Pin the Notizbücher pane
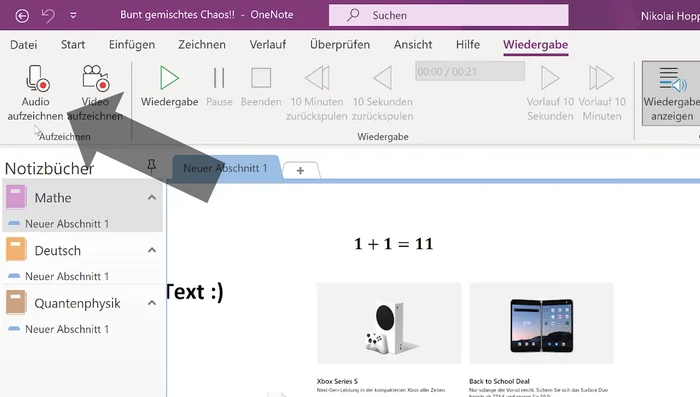700x397 pixels. (x=151, y=166)
